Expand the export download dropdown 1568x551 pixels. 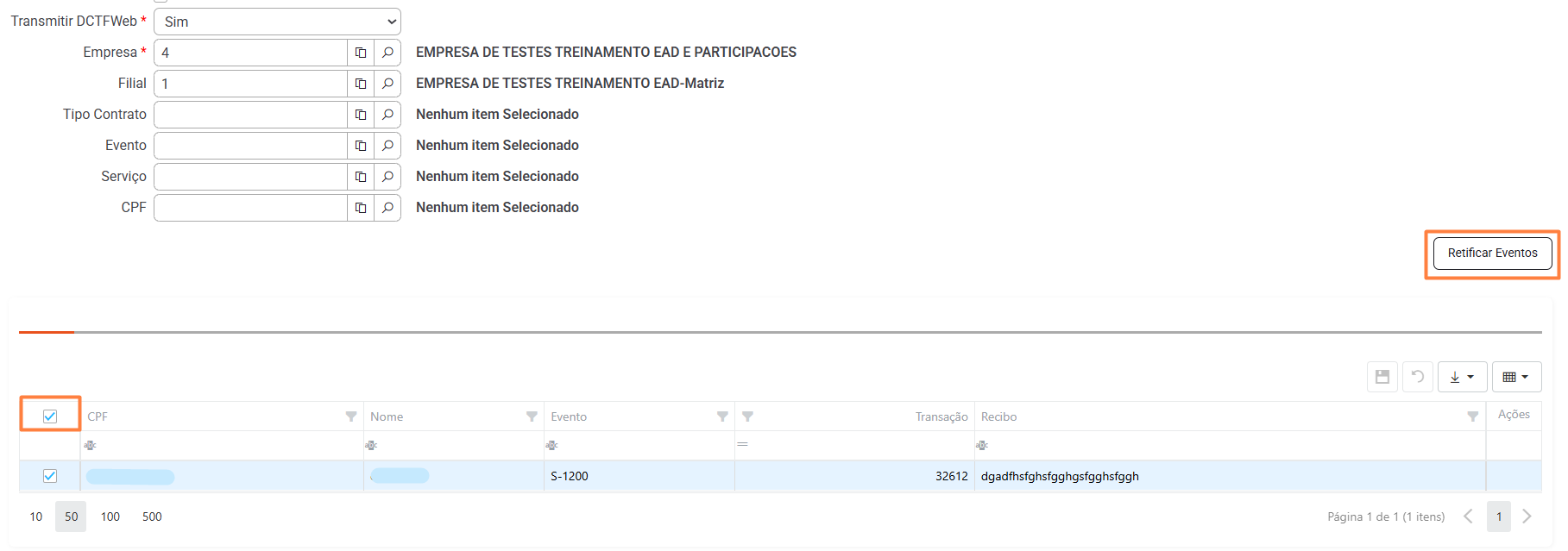click(1462, 377)
